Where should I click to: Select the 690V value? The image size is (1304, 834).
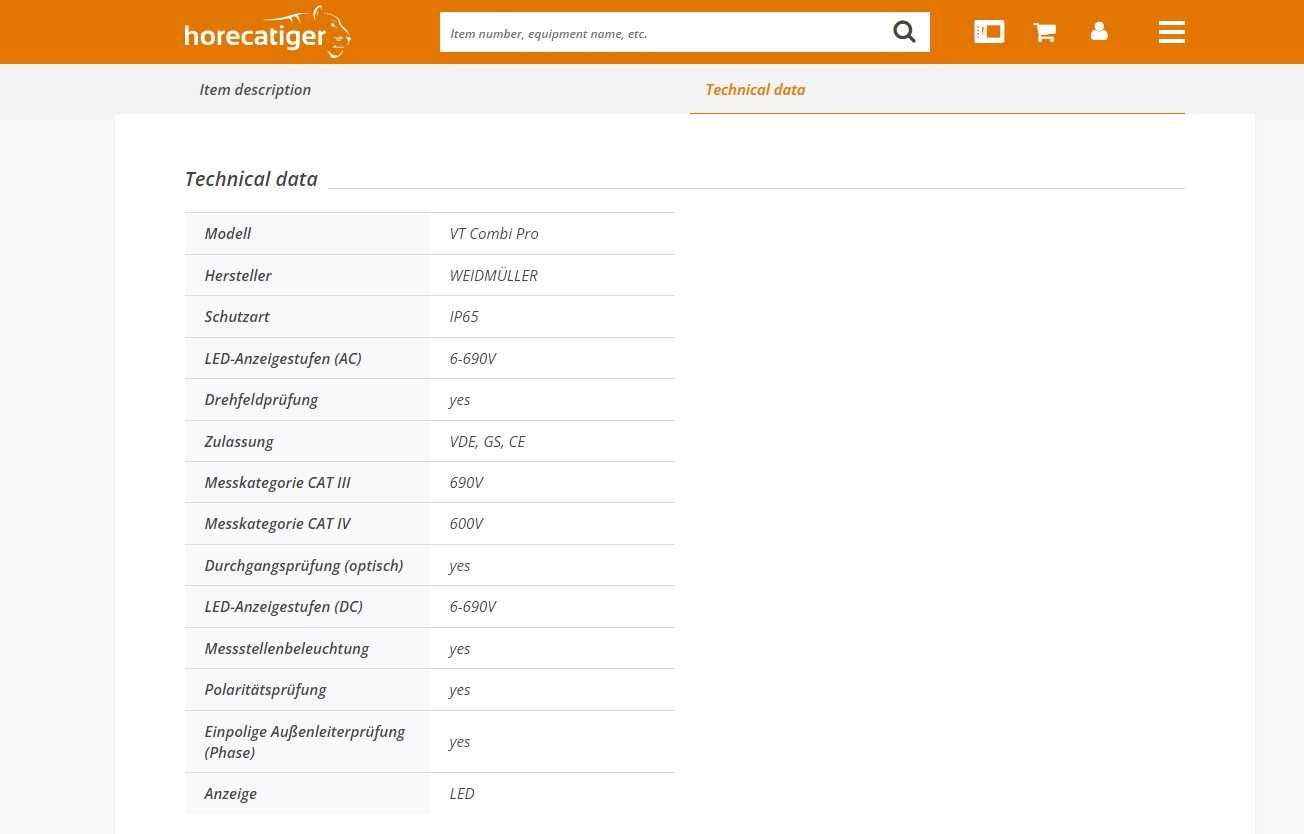(467, 482)
